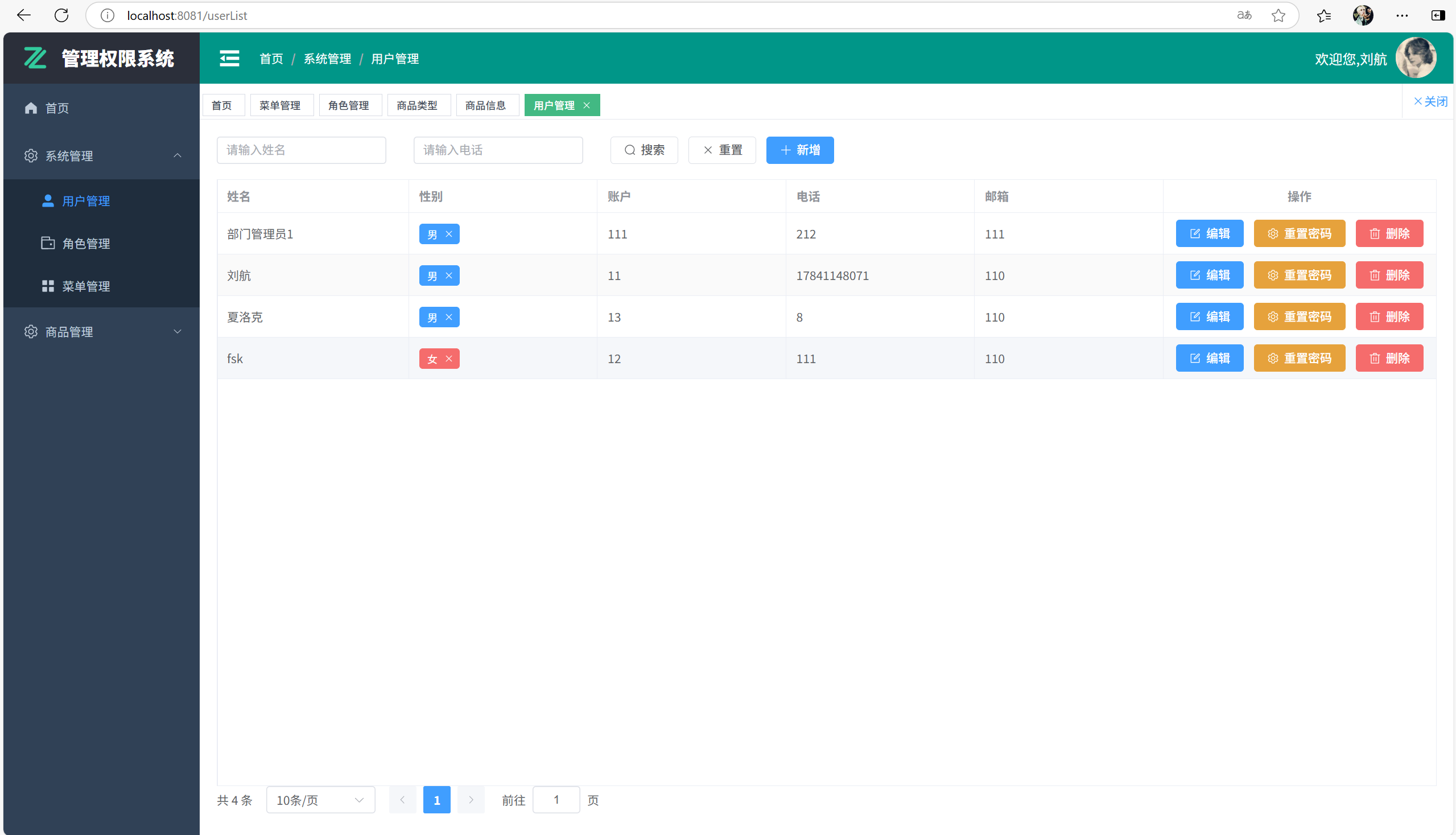
Task: Click the home icon next to 首页
Action: 30,108
